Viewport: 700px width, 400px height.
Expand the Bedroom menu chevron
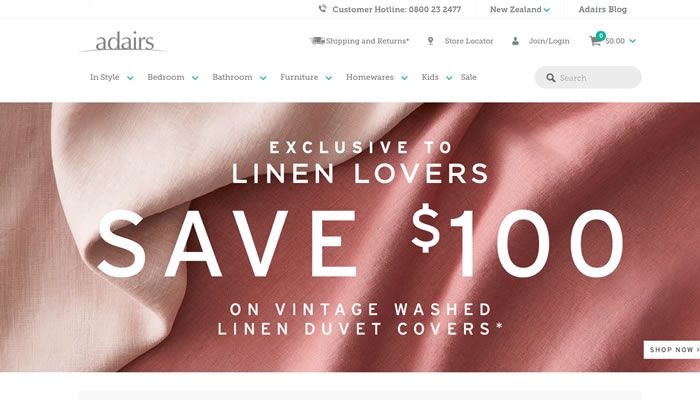point(195,78)
